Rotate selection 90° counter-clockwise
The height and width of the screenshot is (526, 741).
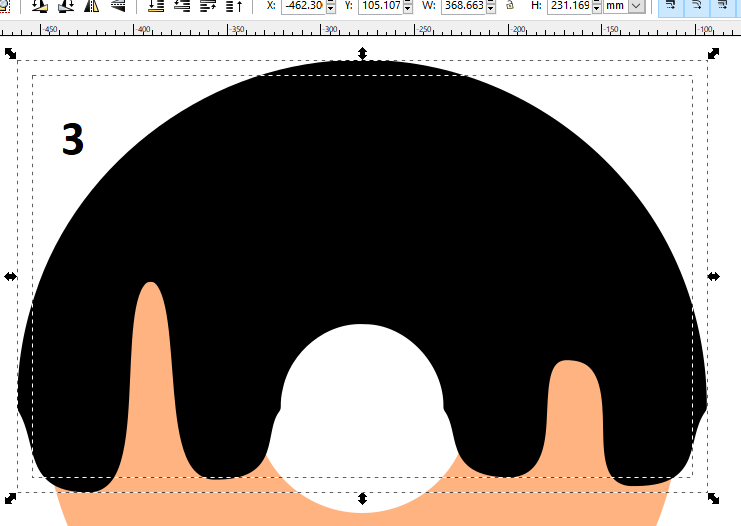pyautogui.click(x=40, y=5)
